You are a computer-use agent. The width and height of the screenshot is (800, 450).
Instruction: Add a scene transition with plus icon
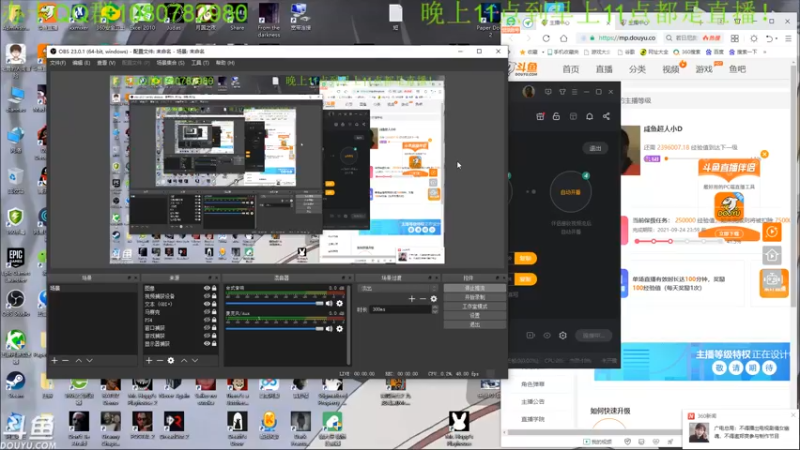click(x=412, y=299)
